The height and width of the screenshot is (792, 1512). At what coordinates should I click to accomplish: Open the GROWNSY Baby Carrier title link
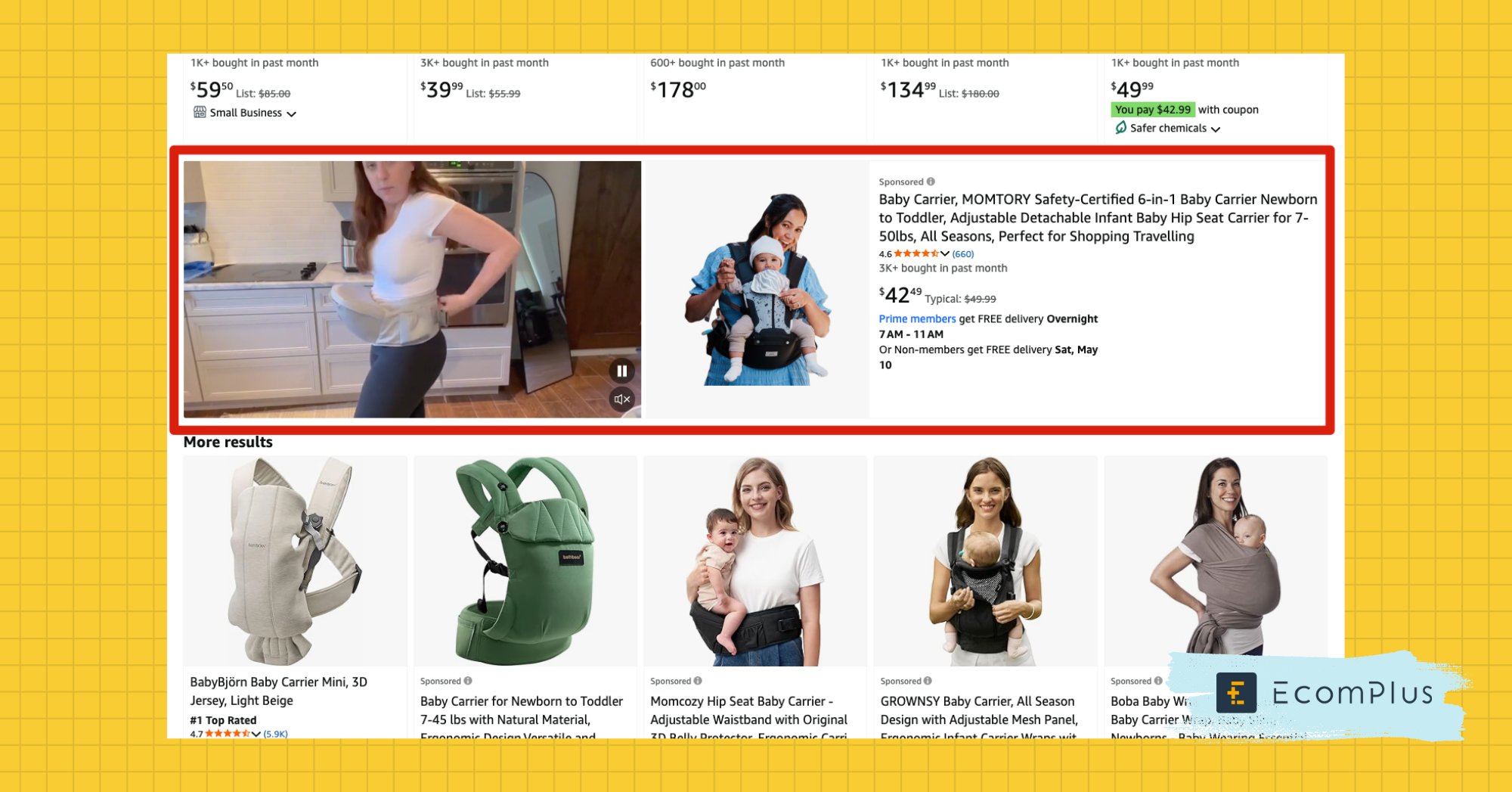[979, 718]
